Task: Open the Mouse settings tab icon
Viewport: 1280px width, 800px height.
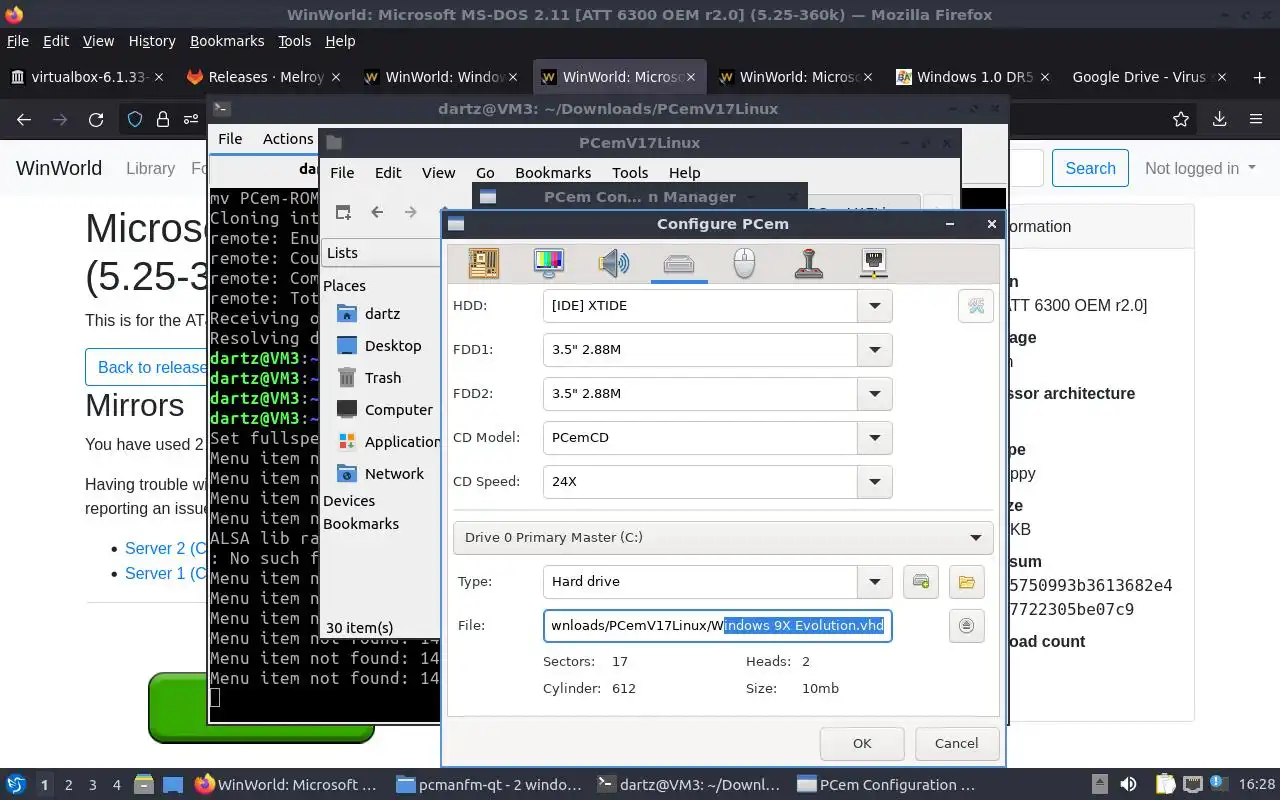Action: 744,263
